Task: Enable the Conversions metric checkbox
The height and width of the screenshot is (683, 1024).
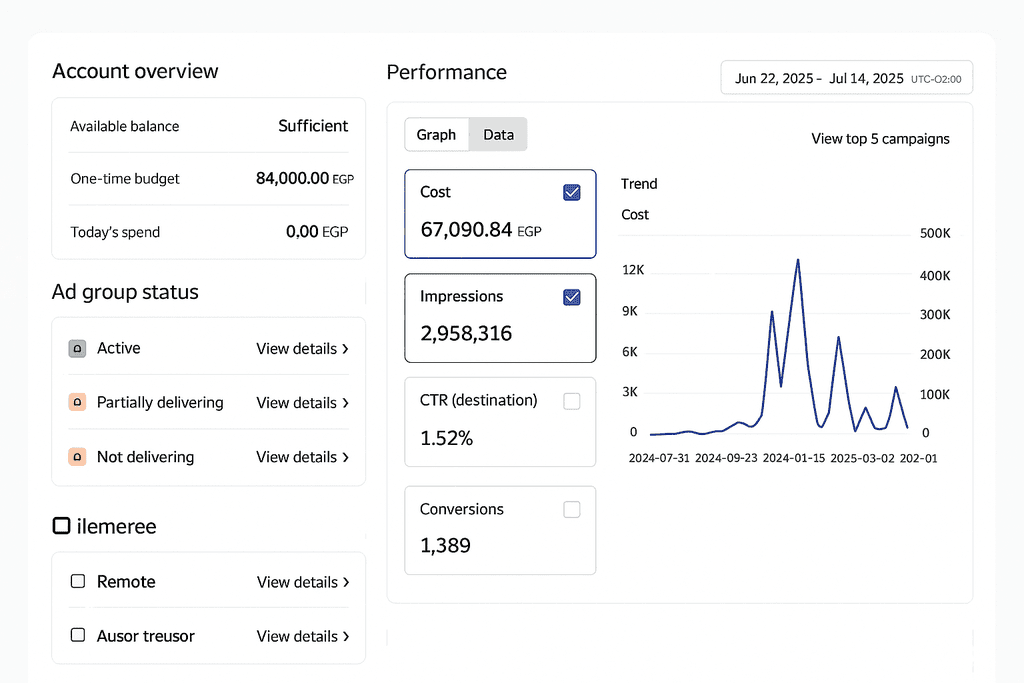Action: [572, 510]
